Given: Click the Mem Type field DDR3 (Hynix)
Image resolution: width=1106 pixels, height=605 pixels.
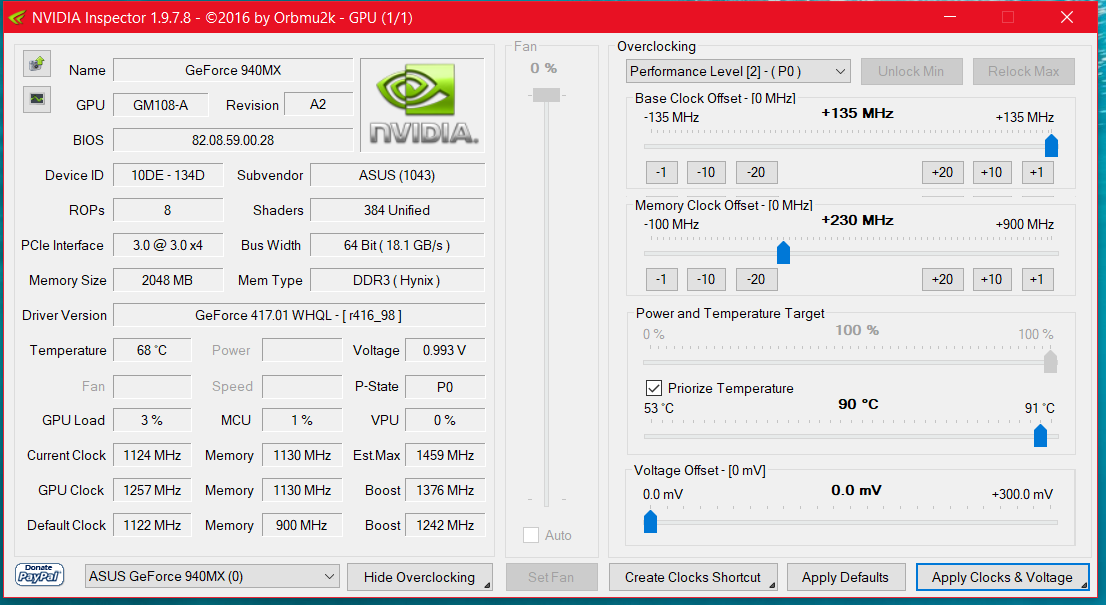Looking at the screenshot, I should pyautogui.click(x=397, y=280).
